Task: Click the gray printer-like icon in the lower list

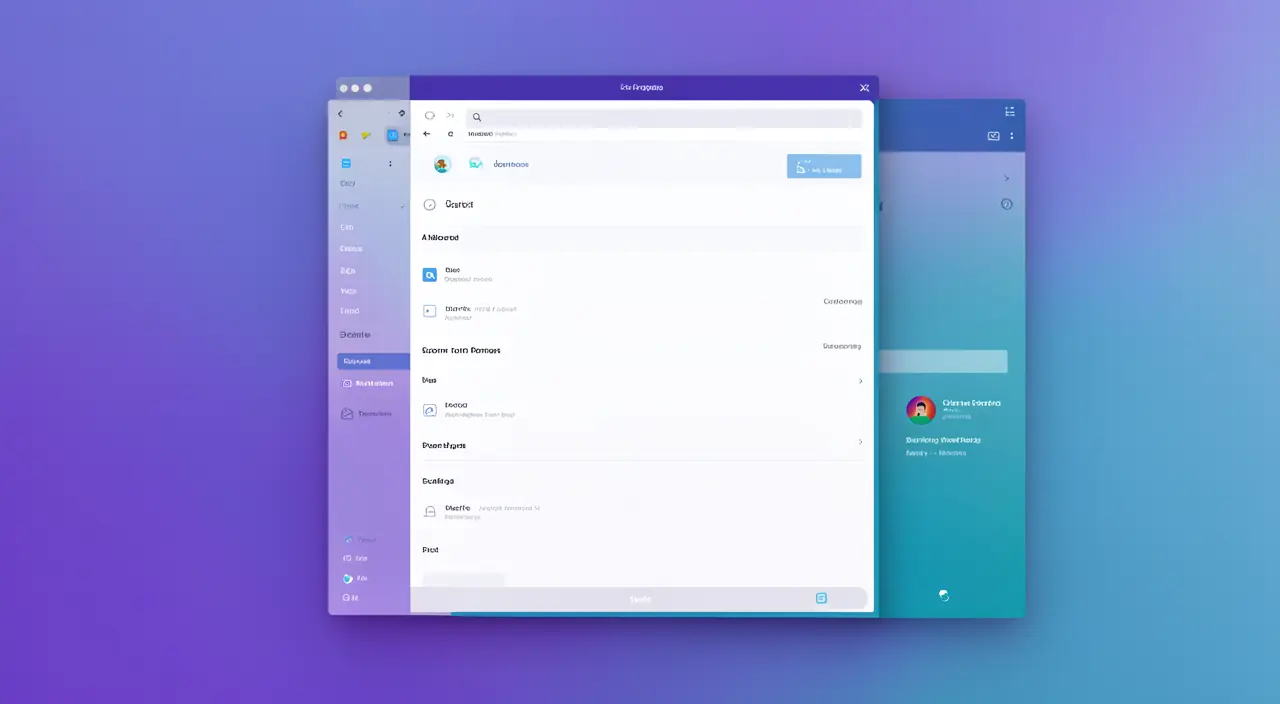Action: 430,511
